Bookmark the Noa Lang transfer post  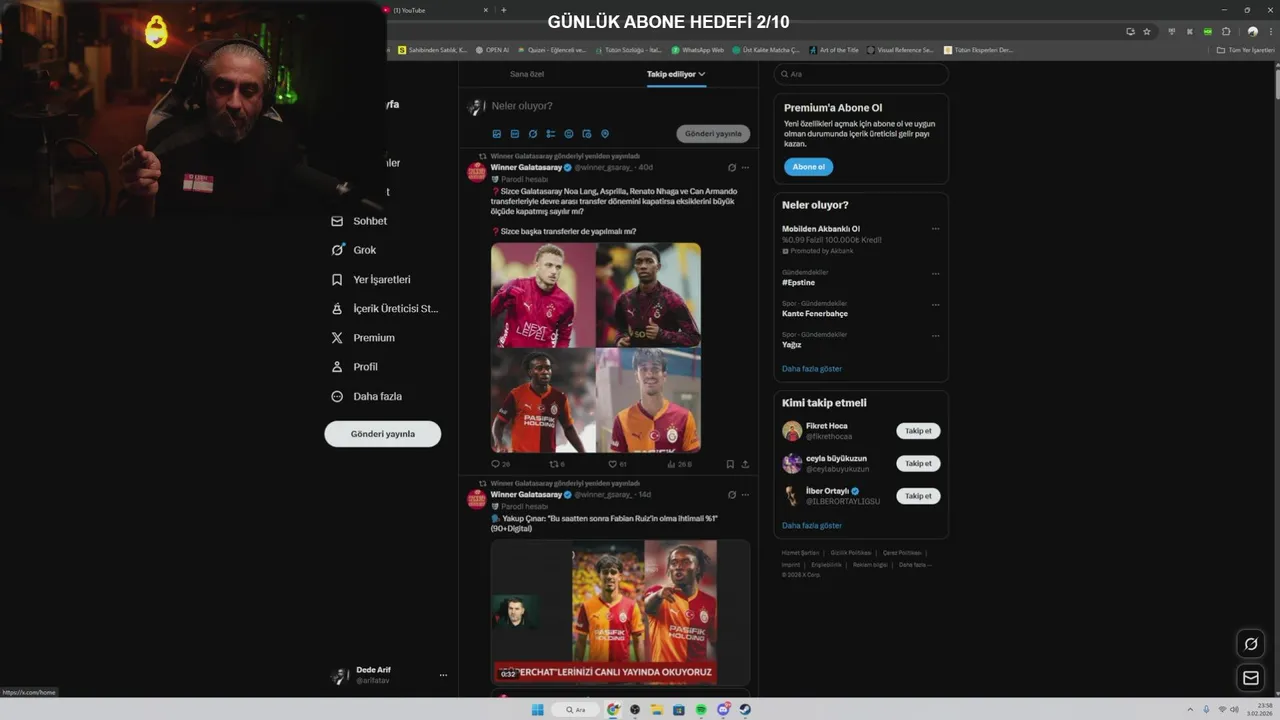730,464
